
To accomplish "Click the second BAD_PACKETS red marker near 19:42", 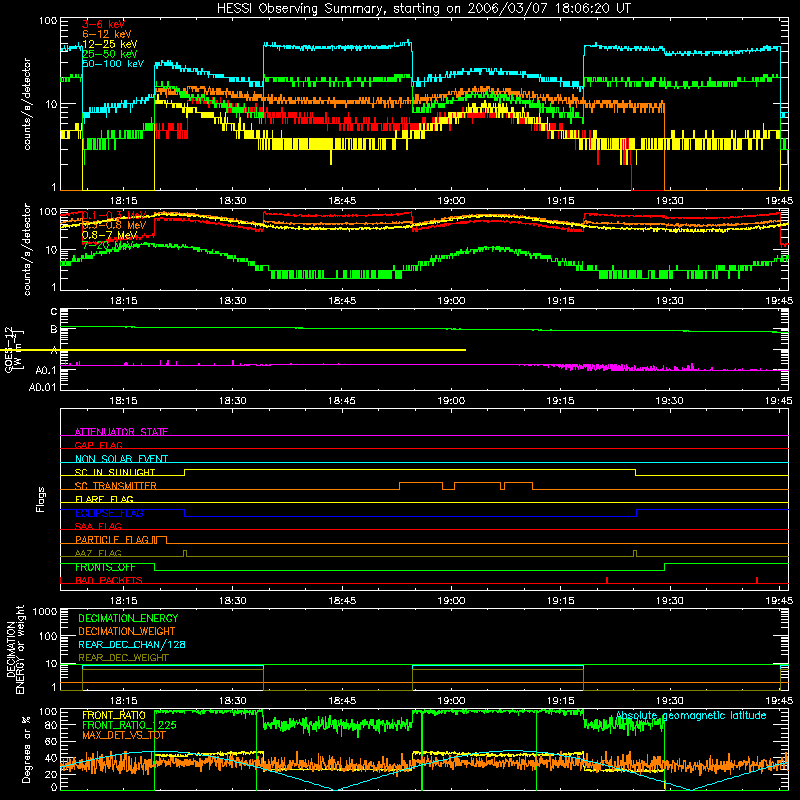I will tap(757, 580).
